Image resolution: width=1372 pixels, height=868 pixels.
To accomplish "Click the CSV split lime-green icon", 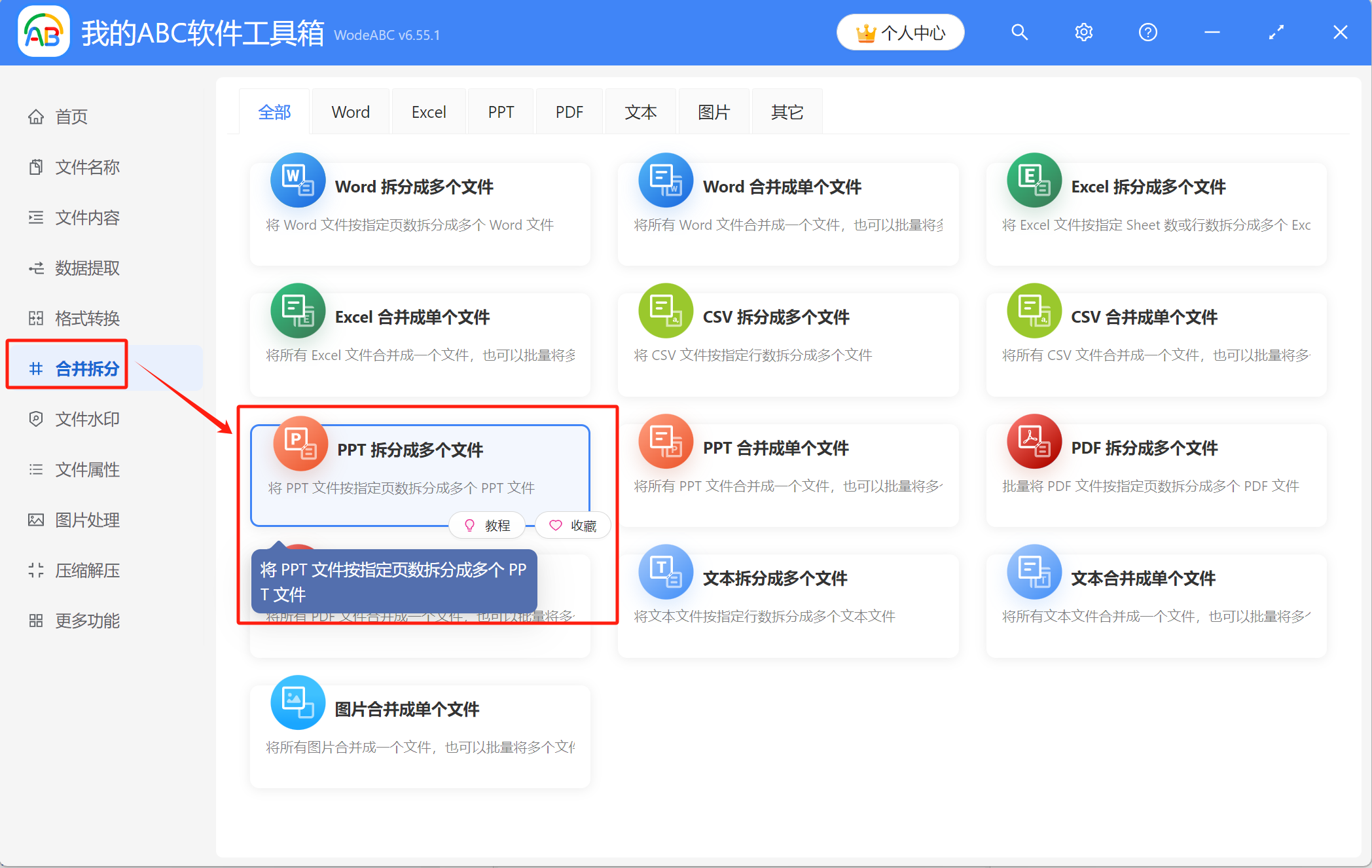I will tap(666, 310).
